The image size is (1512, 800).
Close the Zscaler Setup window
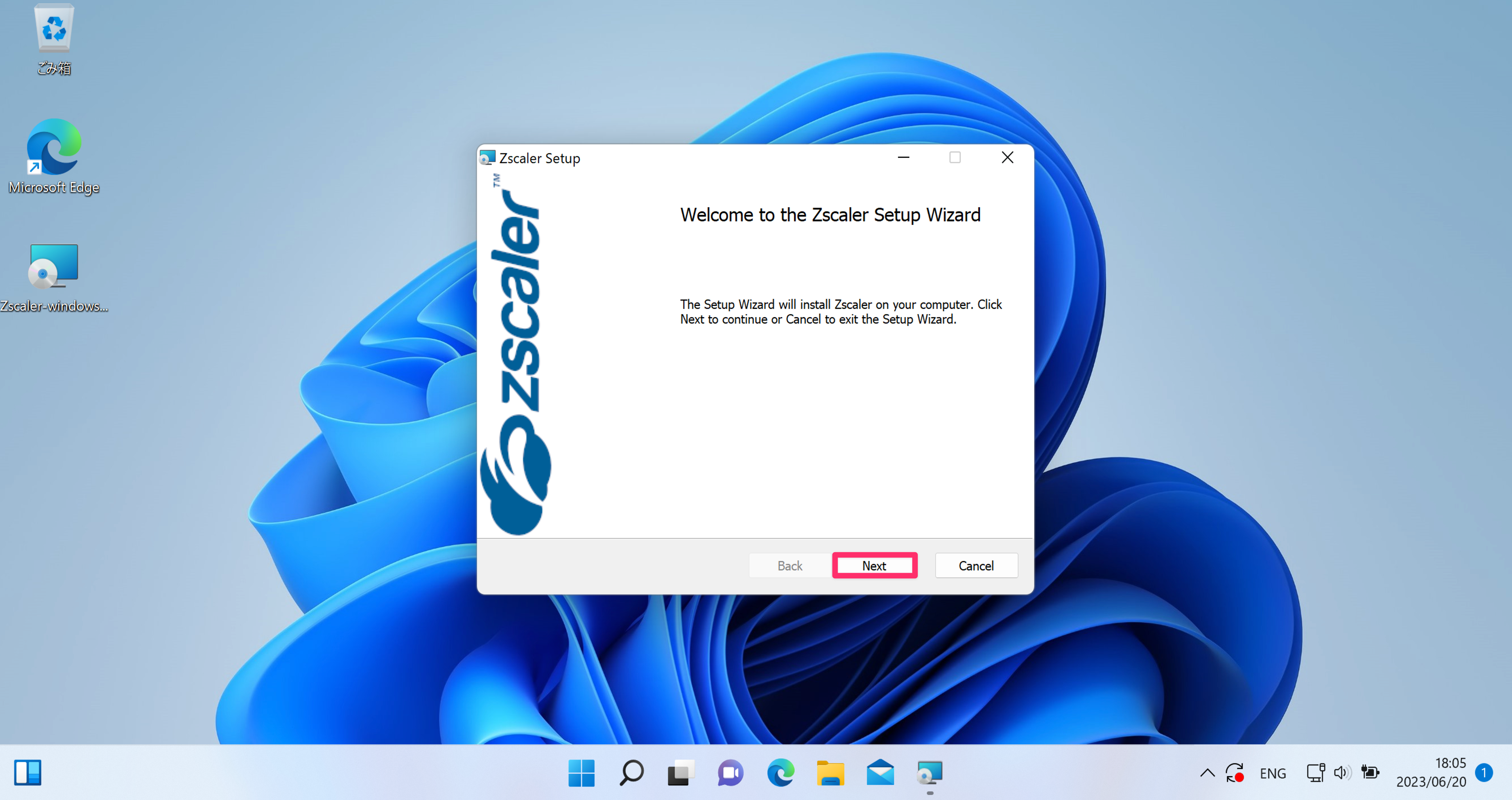pyautogui.click(x=1007, y=158)
